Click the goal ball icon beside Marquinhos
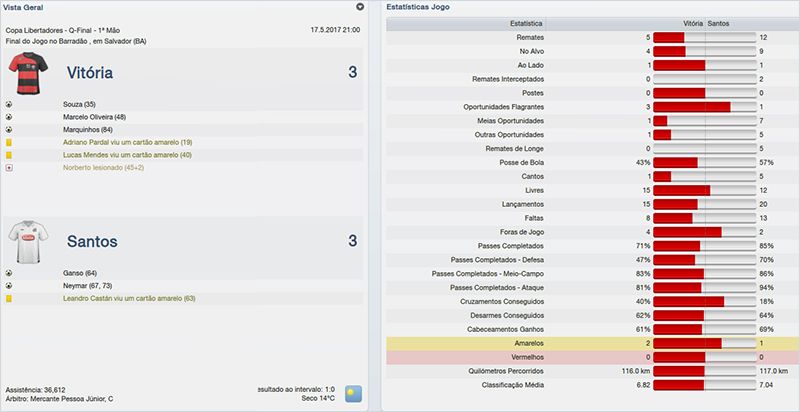Viewport: 800px width, 412px height. click(9, 129)
